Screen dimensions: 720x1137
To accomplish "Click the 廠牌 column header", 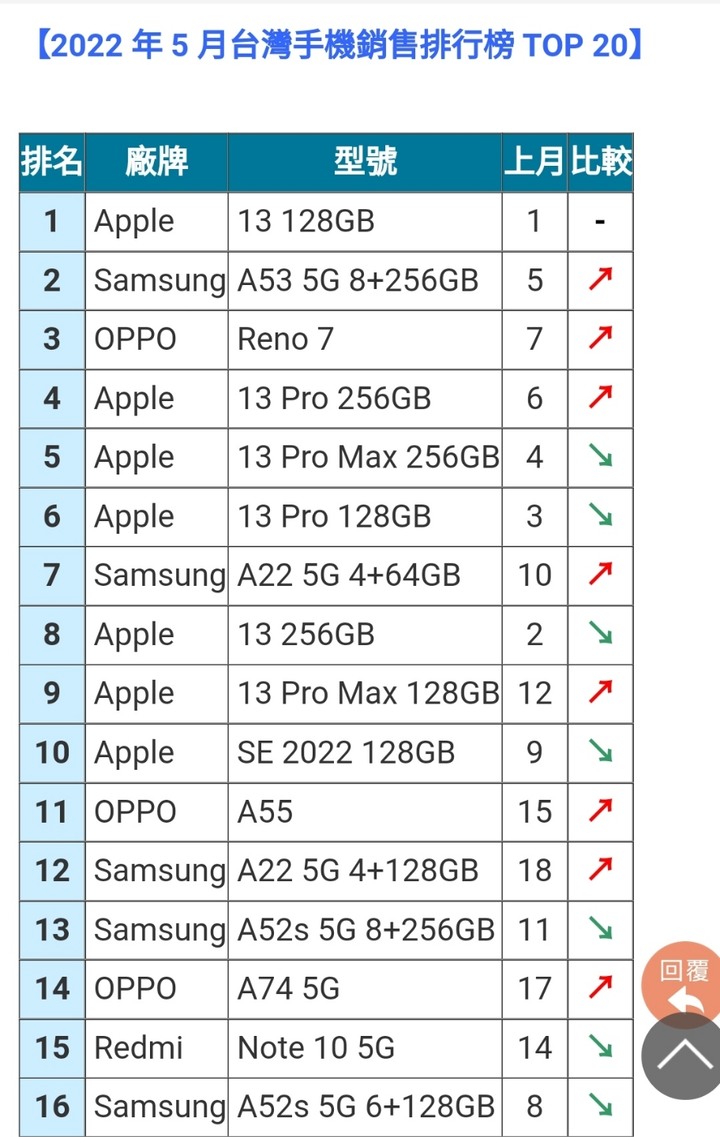I will pyautogui.click(x=157, y=162).
